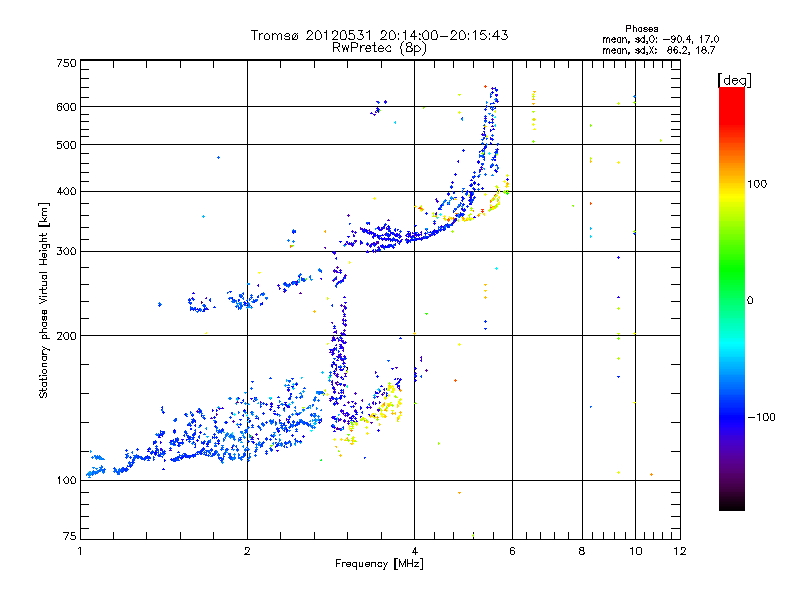
Task: Click the x-axis tick label '6'
Action: click(x=512, y=551)
